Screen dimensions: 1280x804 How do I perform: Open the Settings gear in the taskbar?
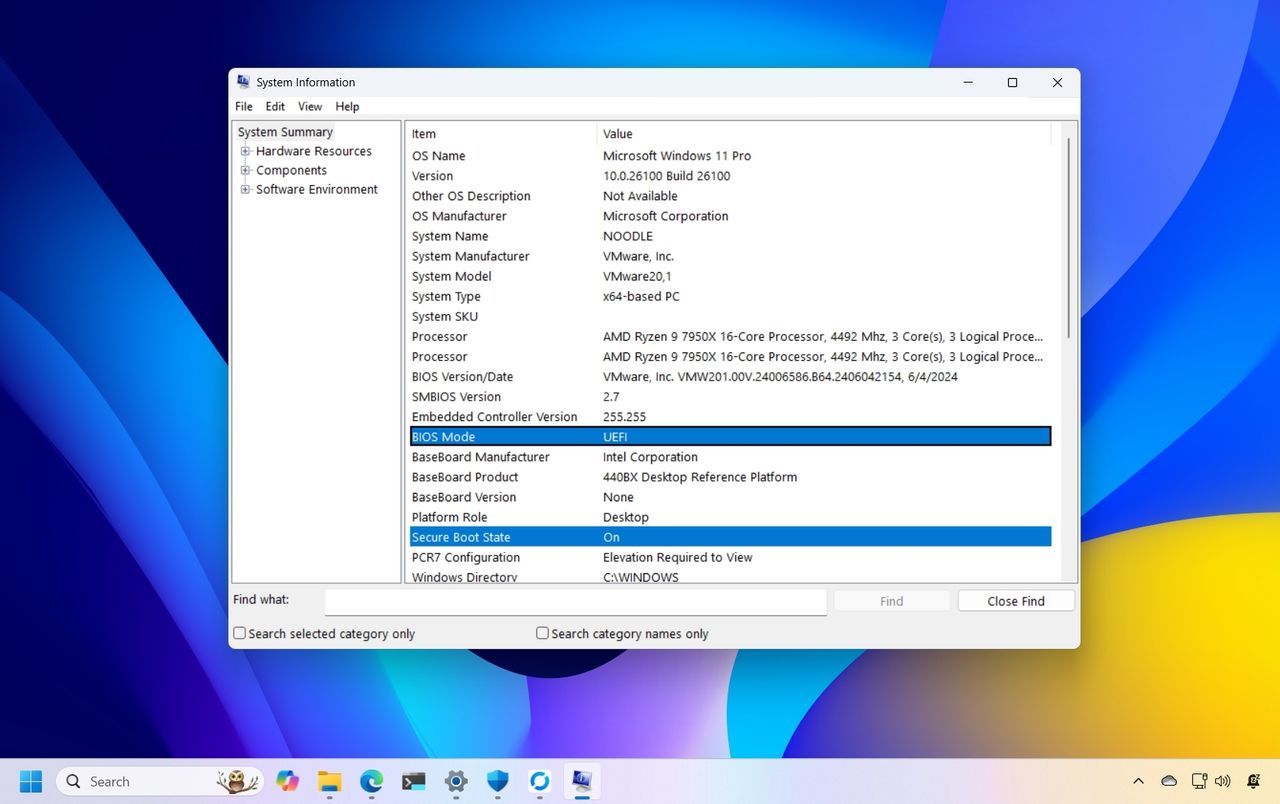(x=455, y=781)
